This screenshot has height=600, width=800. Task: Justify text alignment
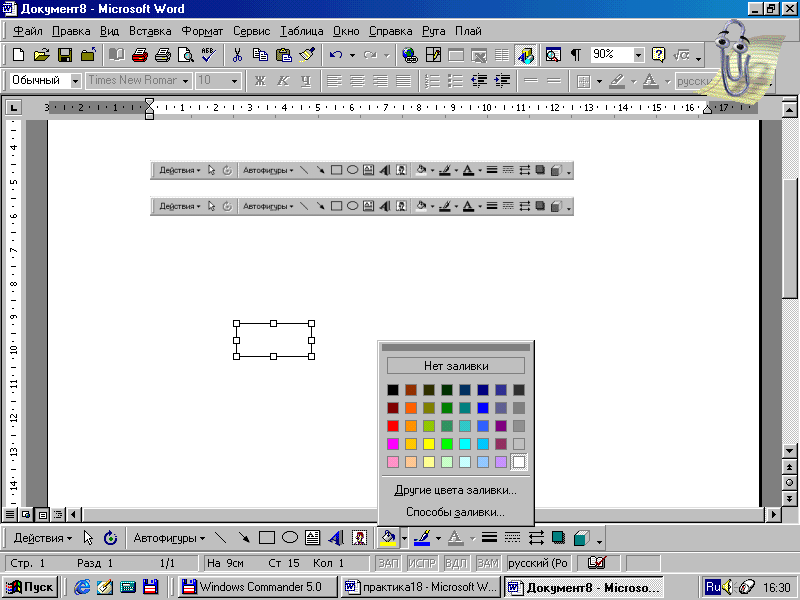coord(404,81)
